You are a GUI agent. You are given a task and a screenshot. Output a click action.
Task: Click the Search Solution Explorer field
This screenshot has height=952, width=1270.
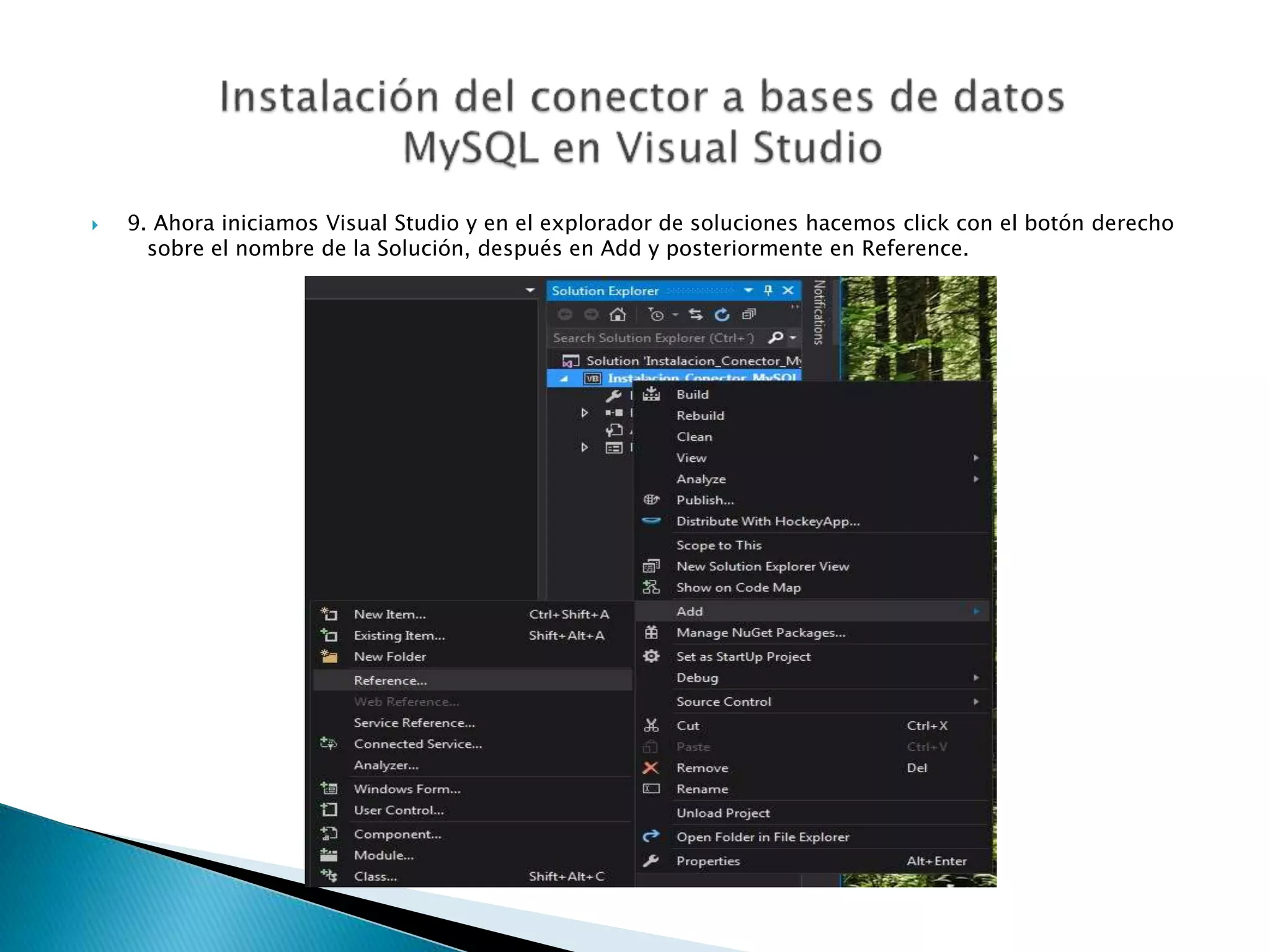pyautogui.click(x=658, y=337)
